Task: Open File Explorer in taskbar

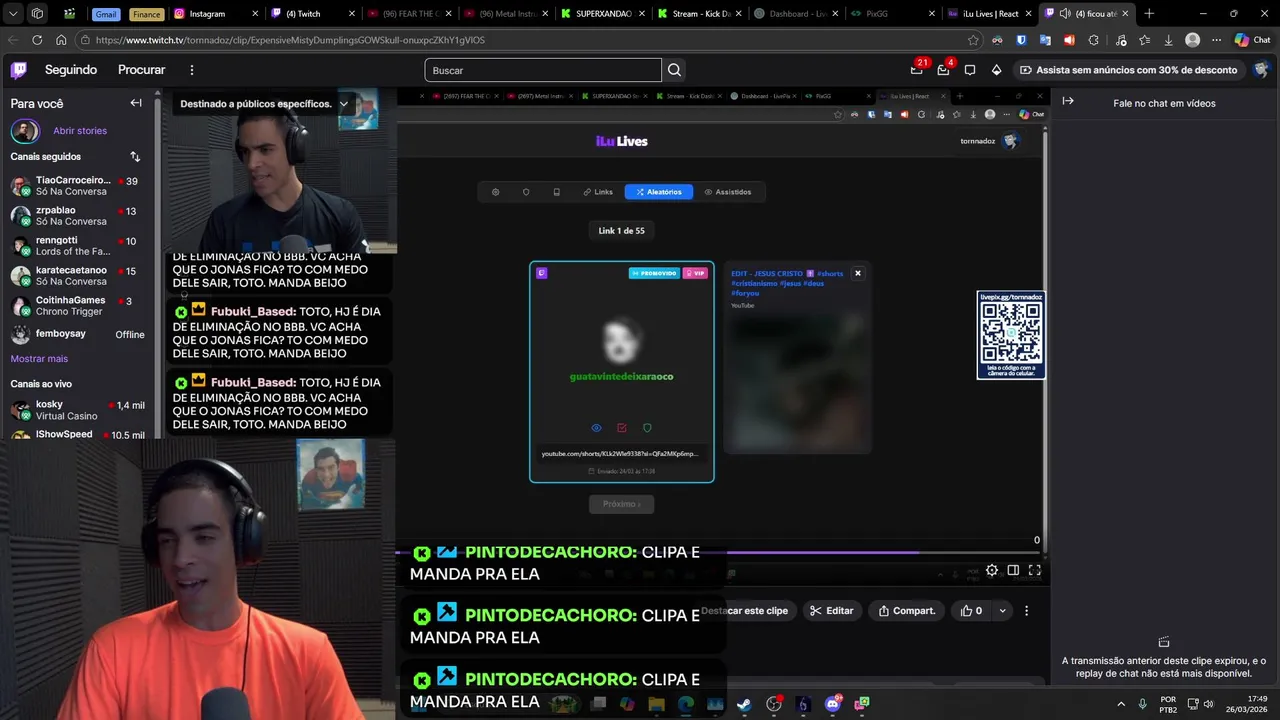Action: click(x=656, y=704)
